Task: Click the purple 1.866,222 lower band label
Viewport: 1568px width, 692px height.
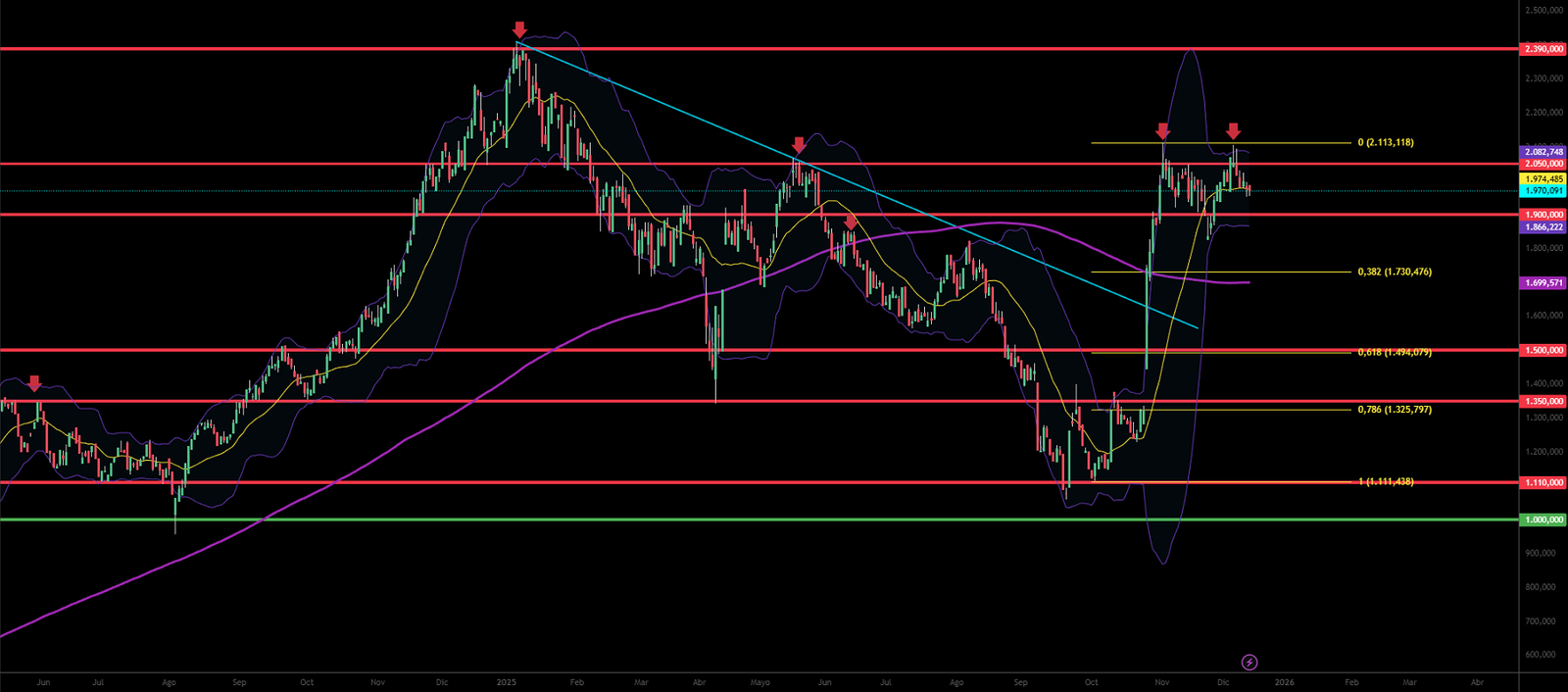Action: tap(1543, 226)
